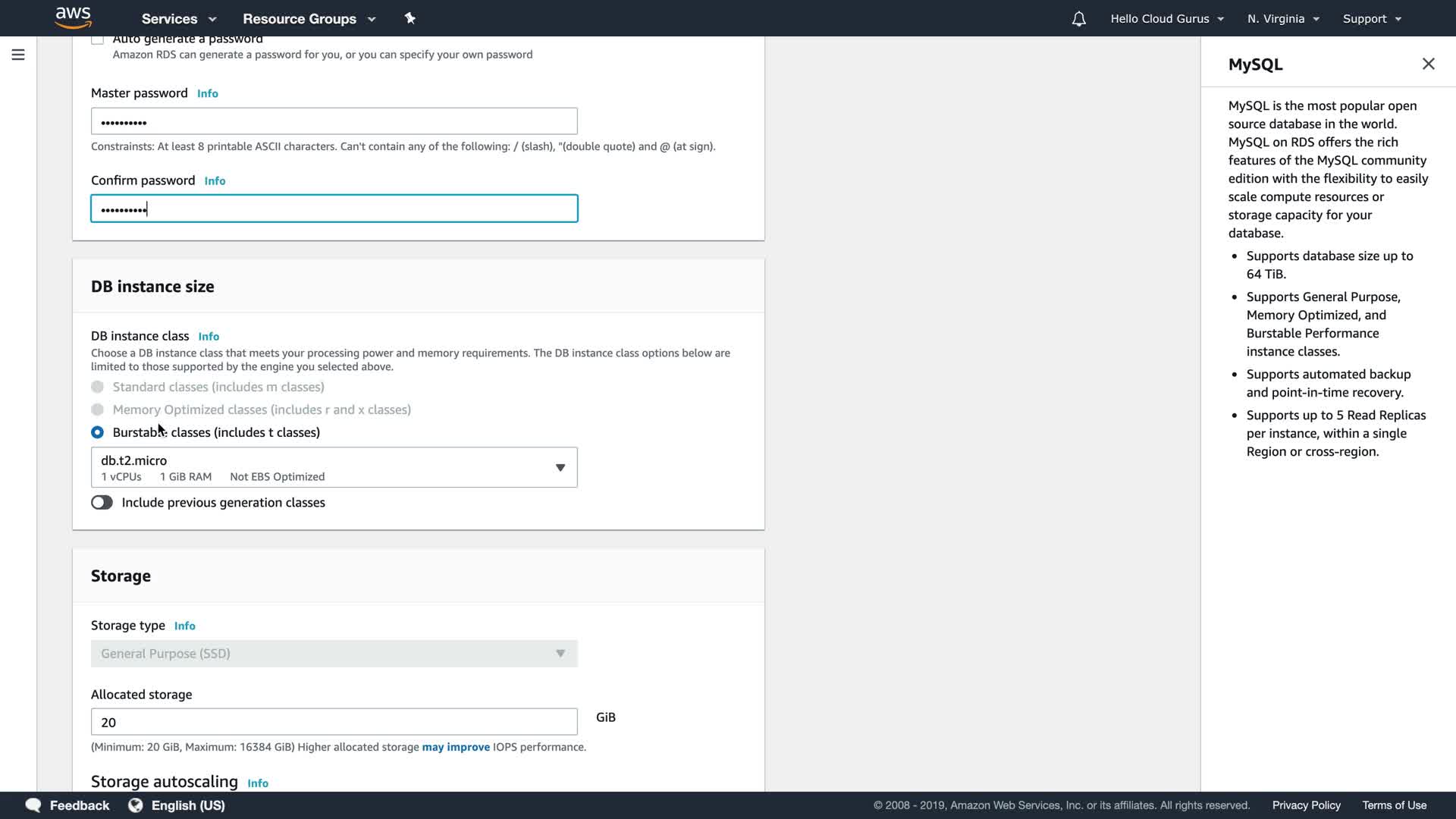Click the AWS logo home icon
Viewport: 1456px width, 819px height.
point(73,17)
